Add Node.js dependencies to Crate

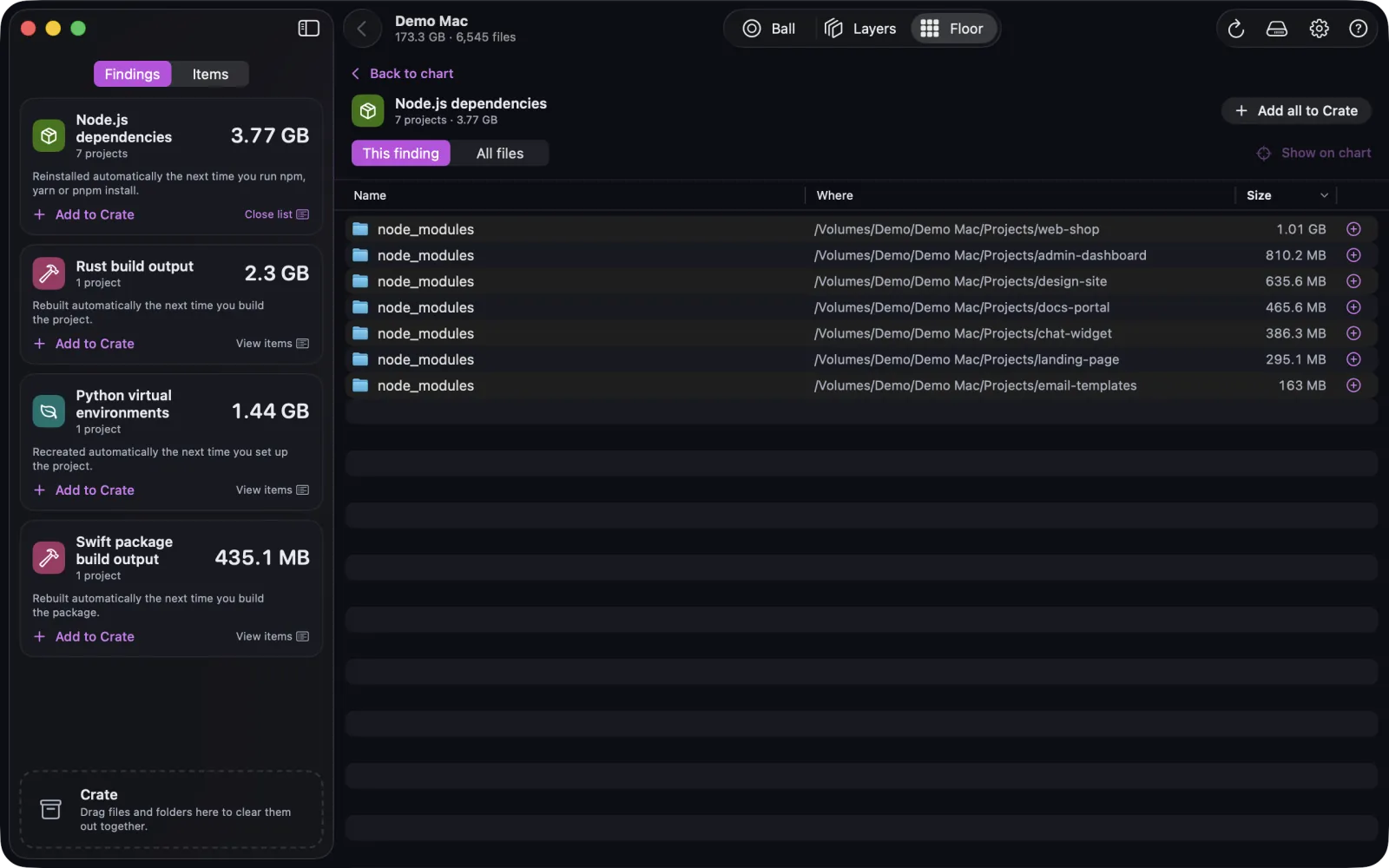click(84, 214)
